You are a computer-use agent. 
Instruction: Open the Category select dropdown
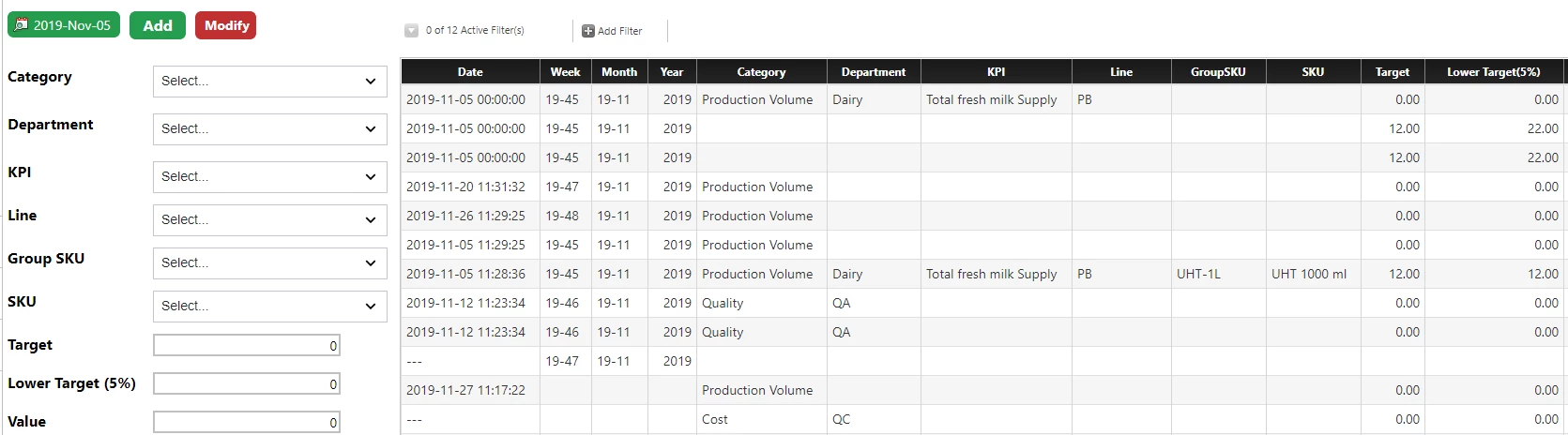270,82
